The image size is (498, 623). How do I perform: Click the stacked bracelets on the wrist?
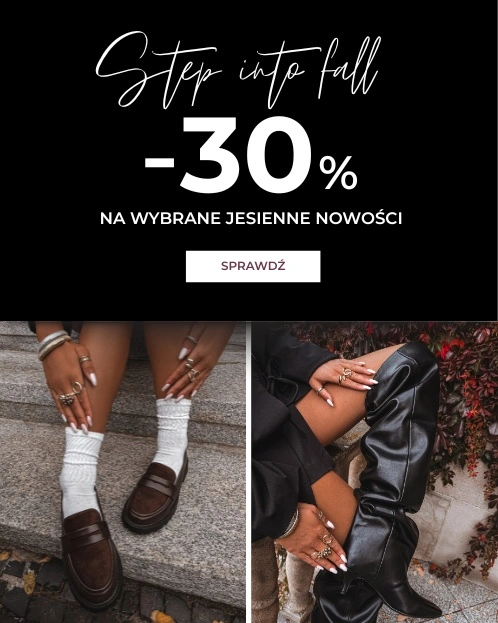coord(54,342)
